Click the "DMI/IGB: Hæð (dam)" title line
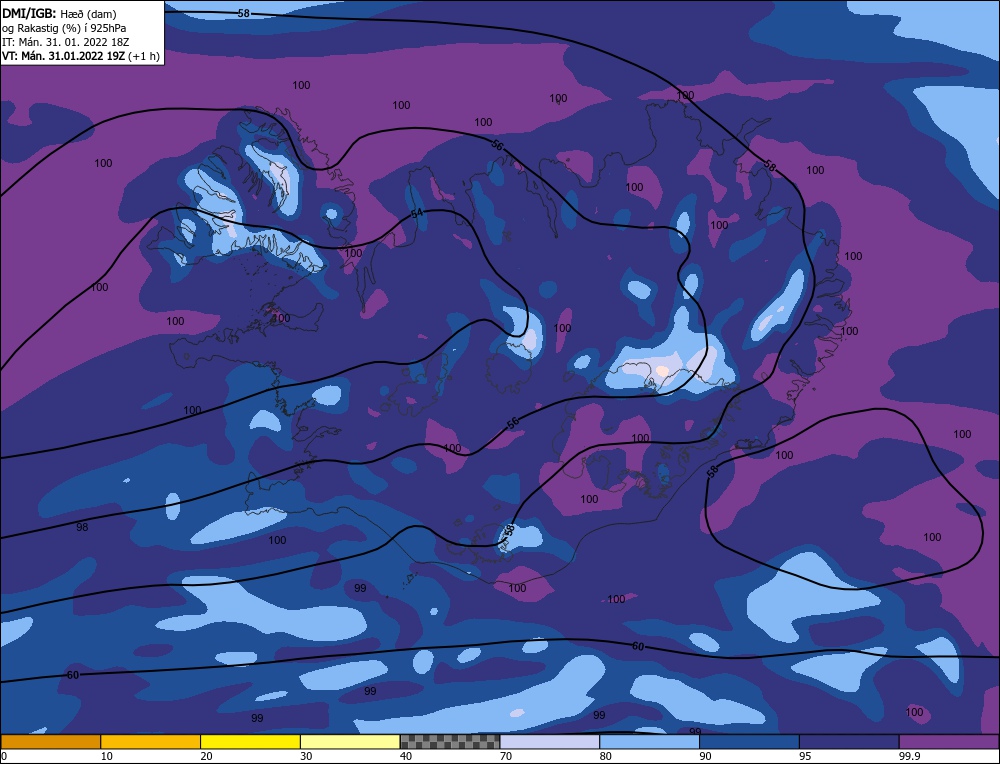Screen dimensions: 1000x764 59,13
